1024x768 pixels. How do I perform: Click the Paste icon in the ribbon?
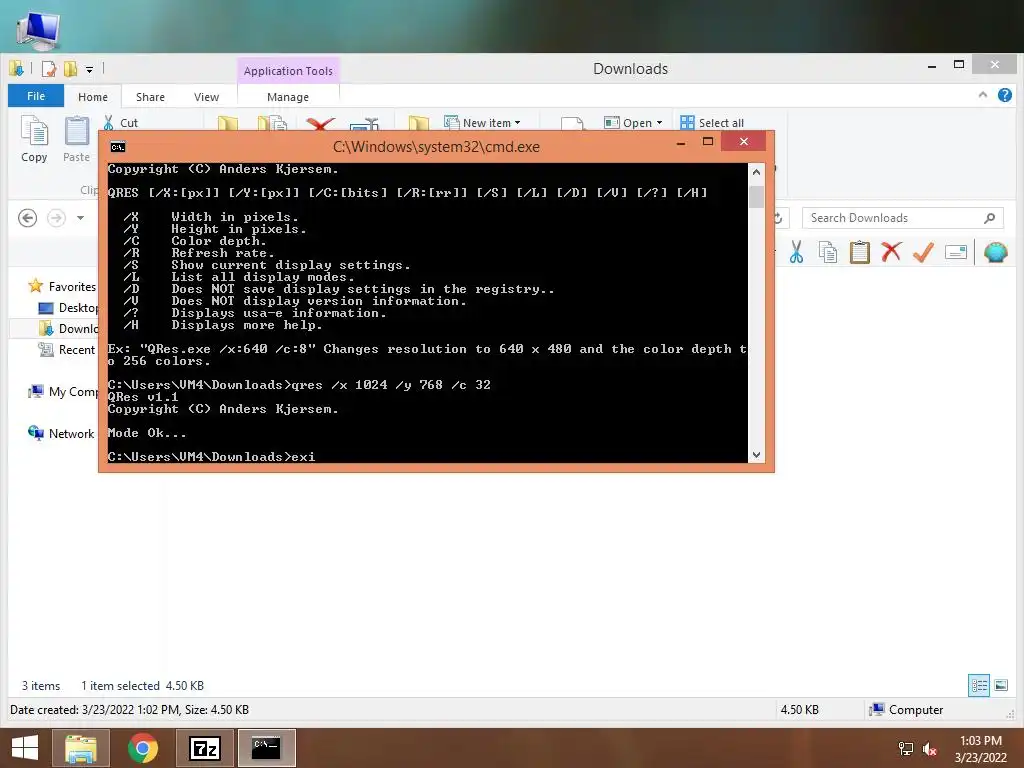pos(76,138)
